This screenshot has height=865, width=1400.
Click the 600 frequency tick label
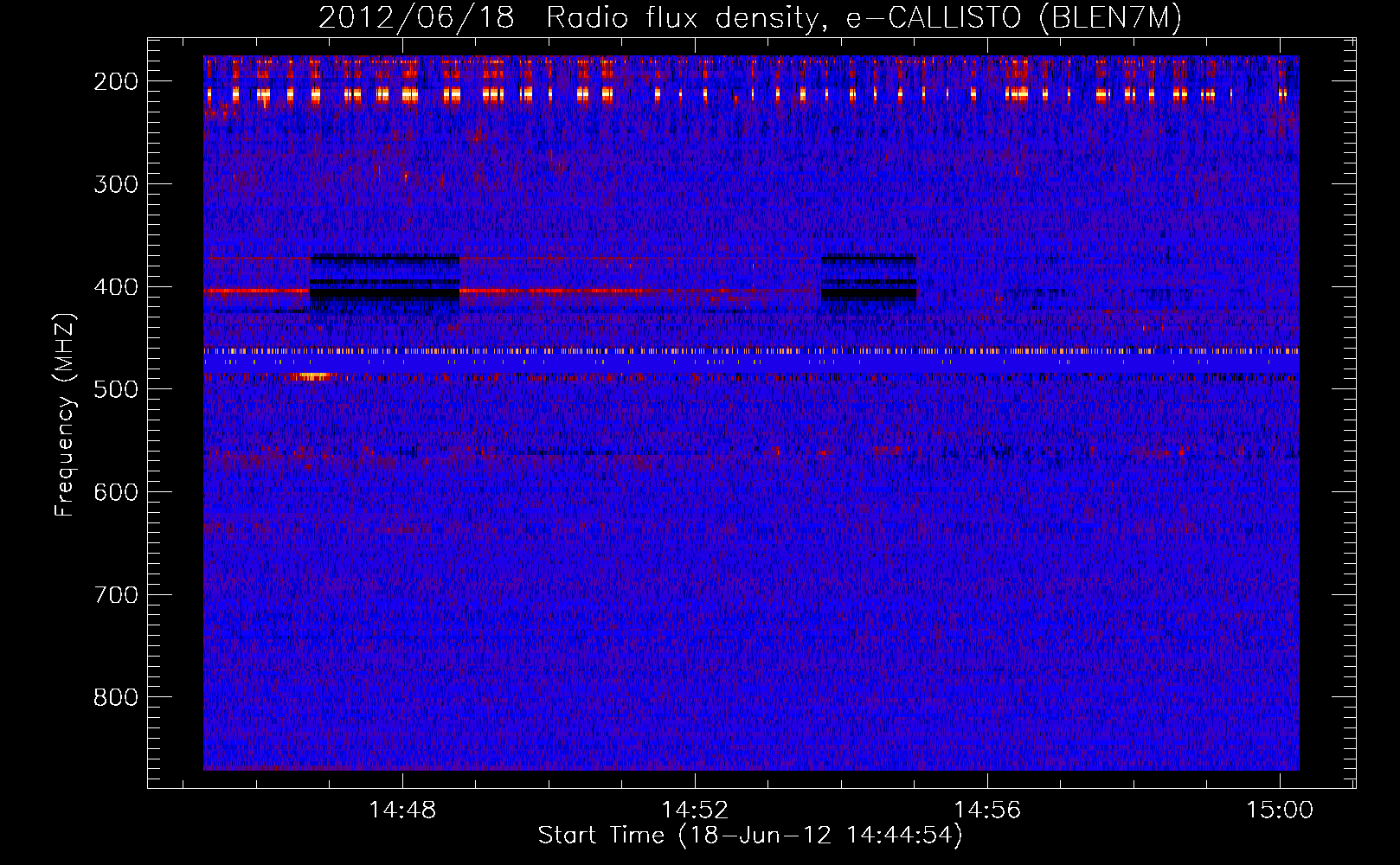[116, 492]
